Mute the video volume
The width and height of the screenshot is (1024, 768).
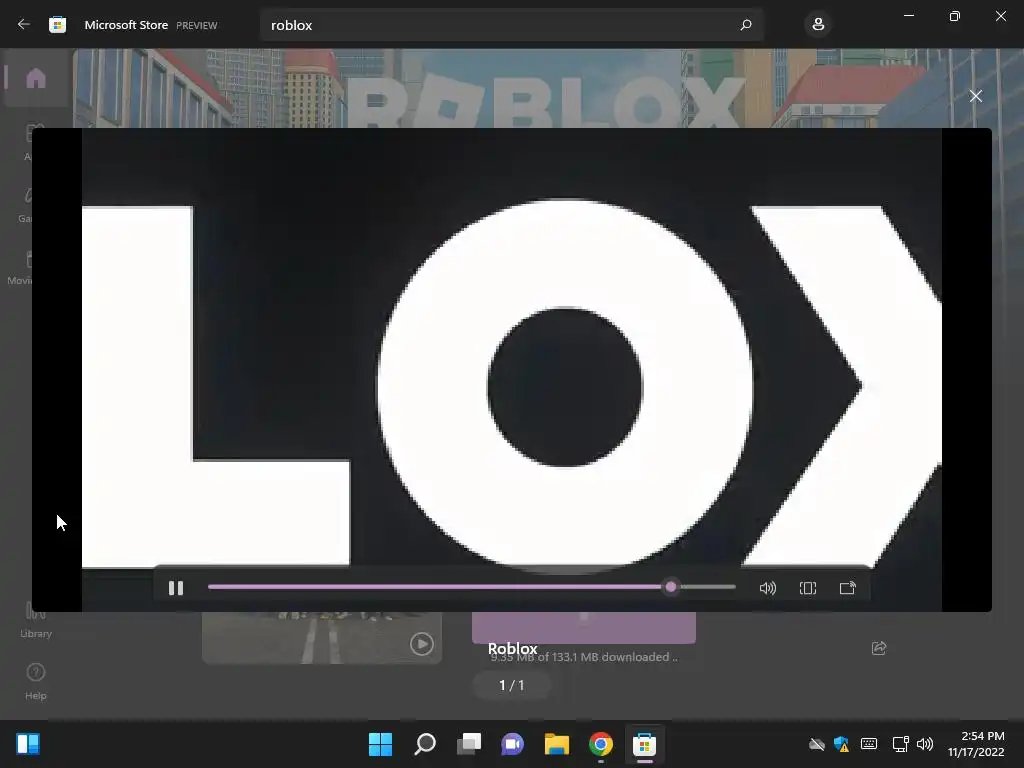pos(768,588)
